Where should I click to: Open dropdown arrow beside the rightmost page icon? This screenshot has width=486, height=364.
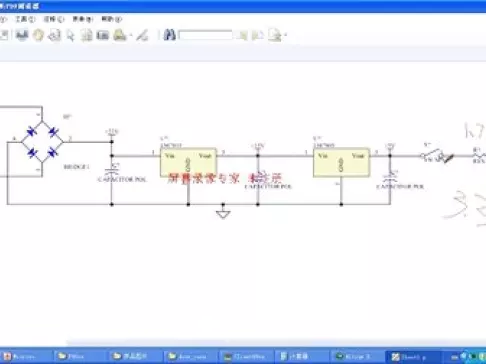pos(286,35)
